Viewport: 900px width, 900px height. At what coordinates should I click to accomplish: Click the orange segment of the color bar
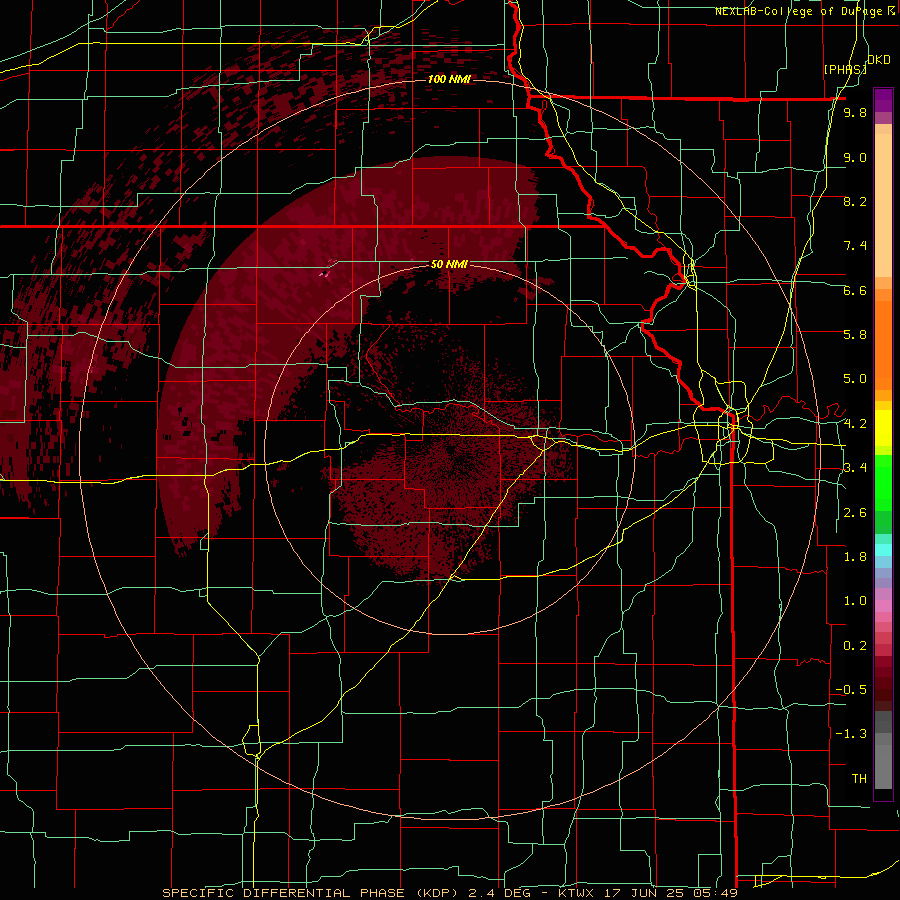[x=883, y=346]
